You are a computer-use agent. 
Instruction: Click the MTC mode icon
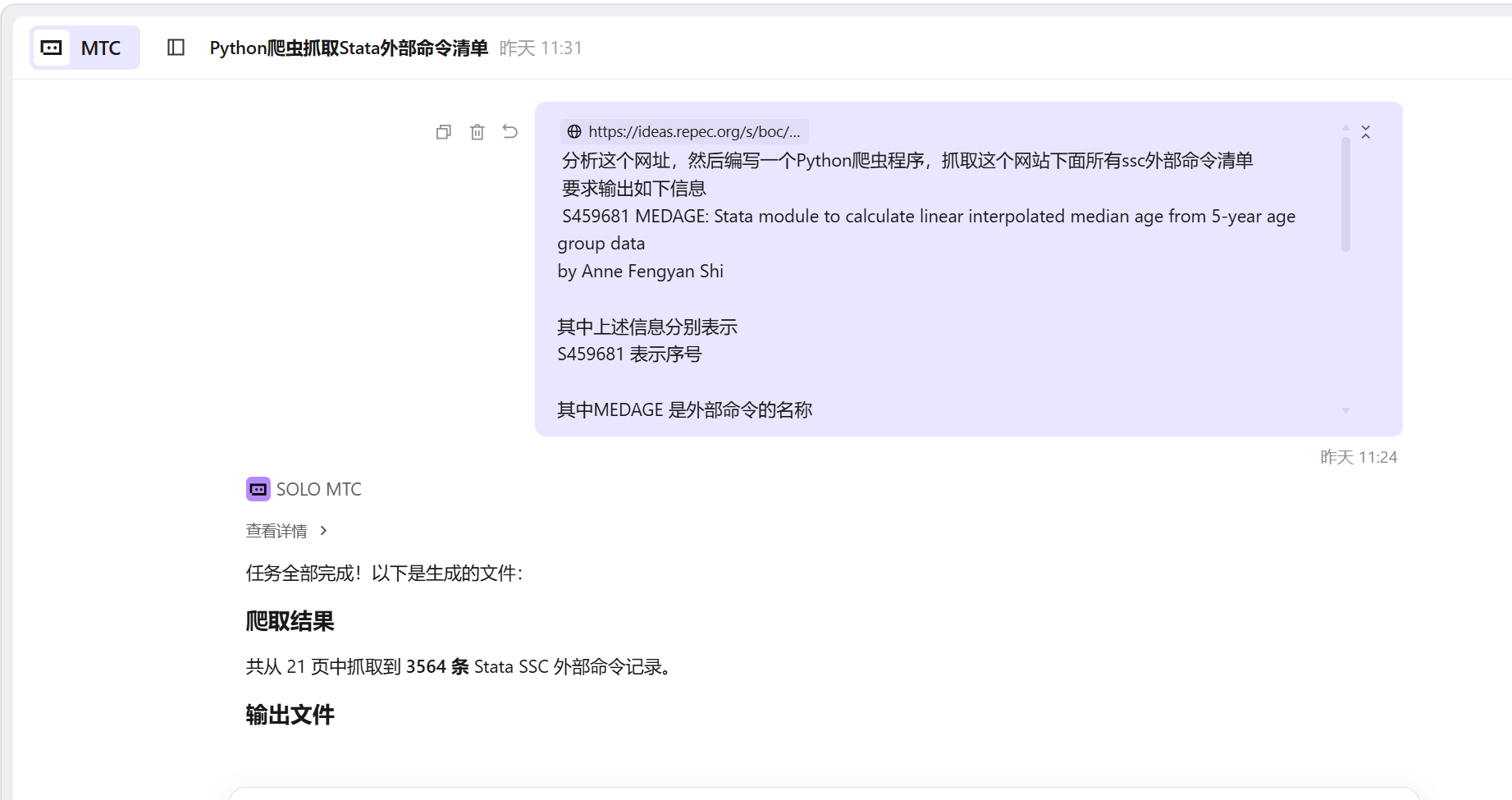tap(51, 48)
